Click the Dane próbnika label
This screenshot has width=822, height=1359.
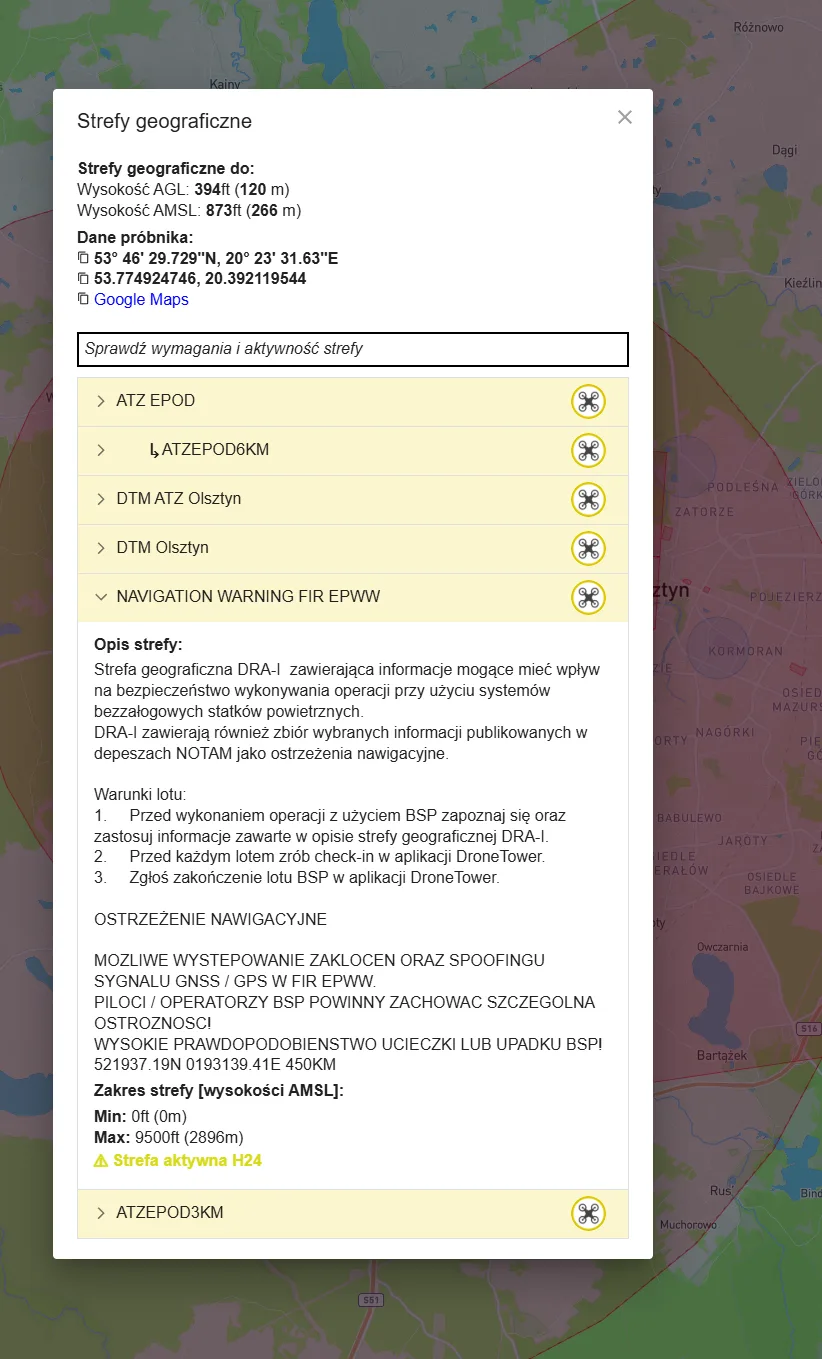coord(135,238)
